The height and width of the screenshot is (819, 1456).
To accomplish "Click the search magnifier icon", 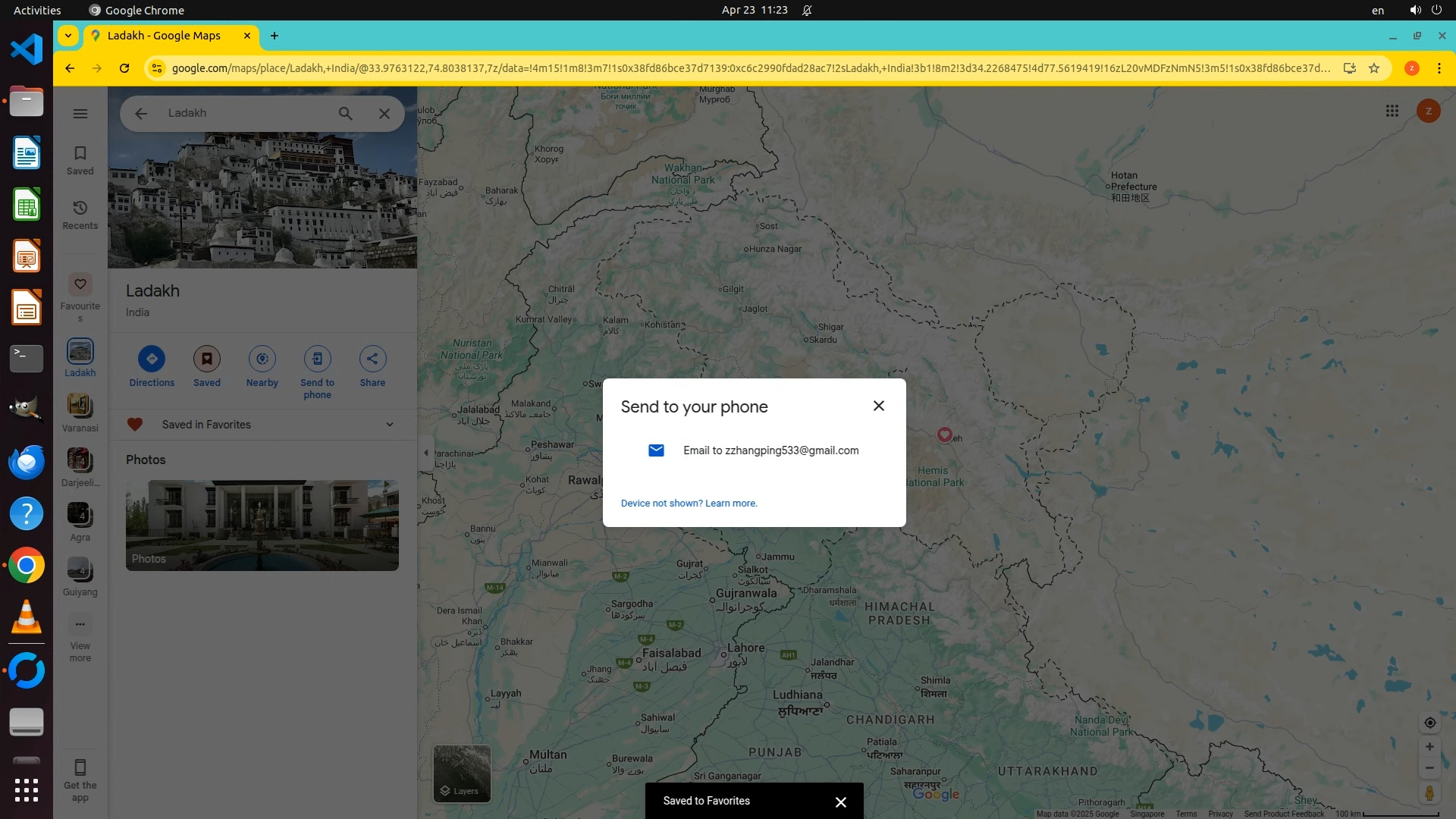I will 345,114.
